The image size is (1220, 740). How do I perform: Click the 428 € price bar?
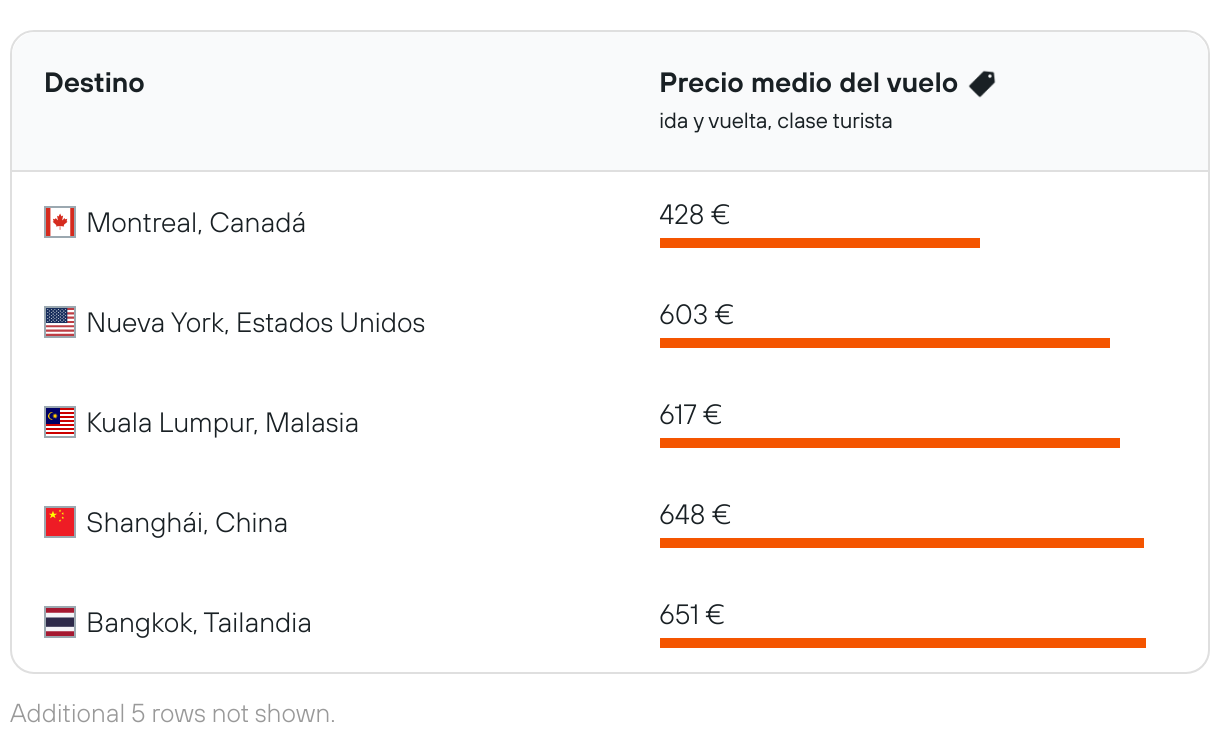pos(819,243)
